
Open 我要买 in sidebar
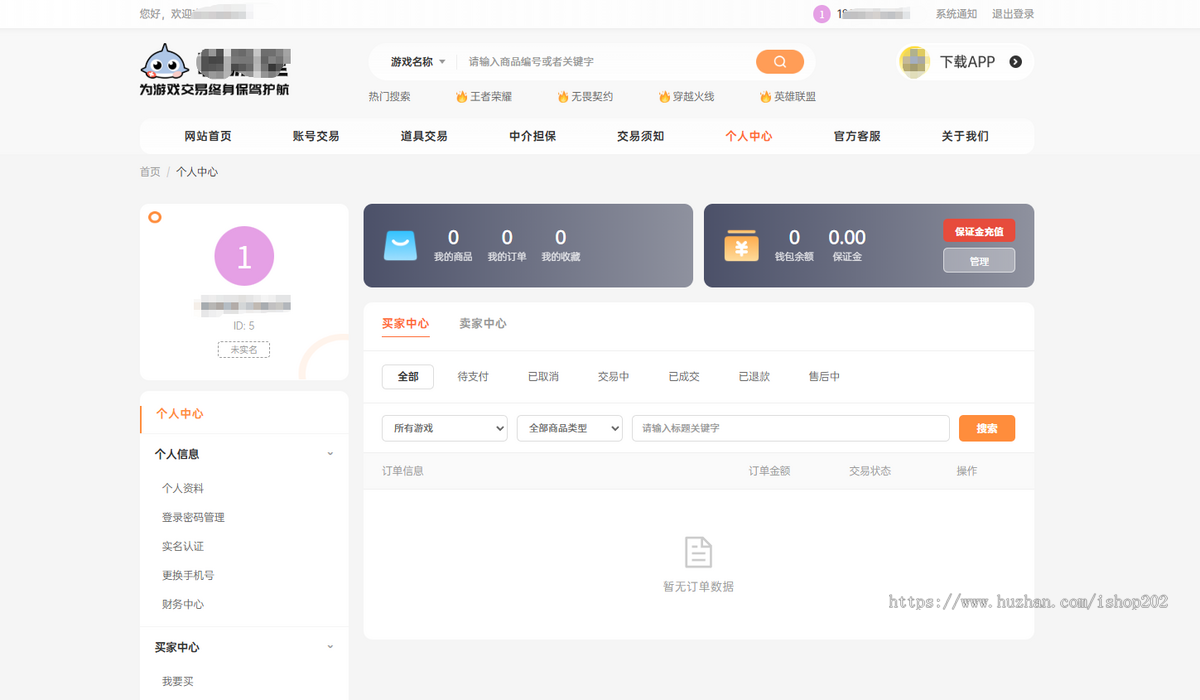tap(178, 681)
